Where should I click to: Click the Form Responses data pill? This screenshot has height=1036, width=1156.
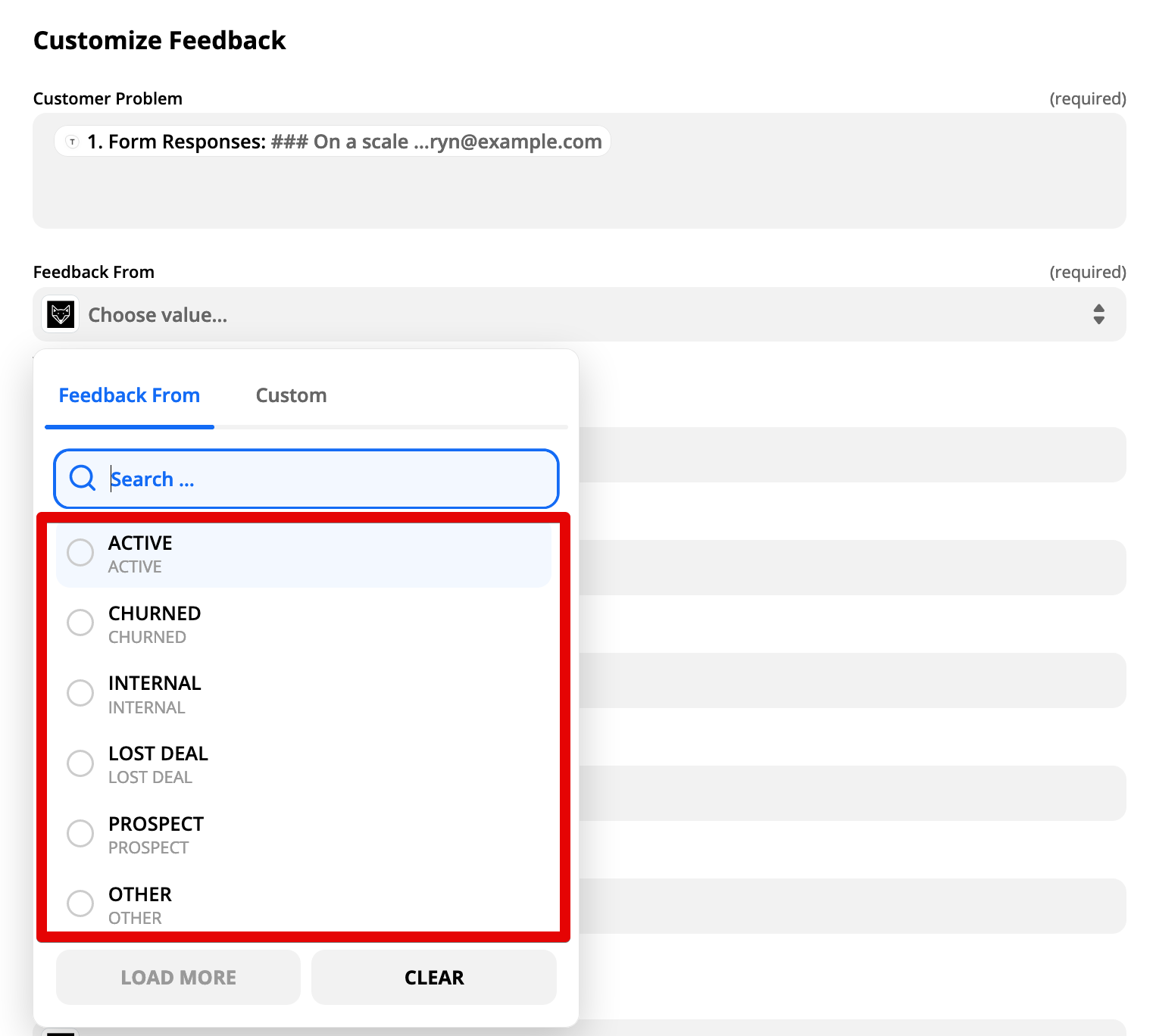333,142
